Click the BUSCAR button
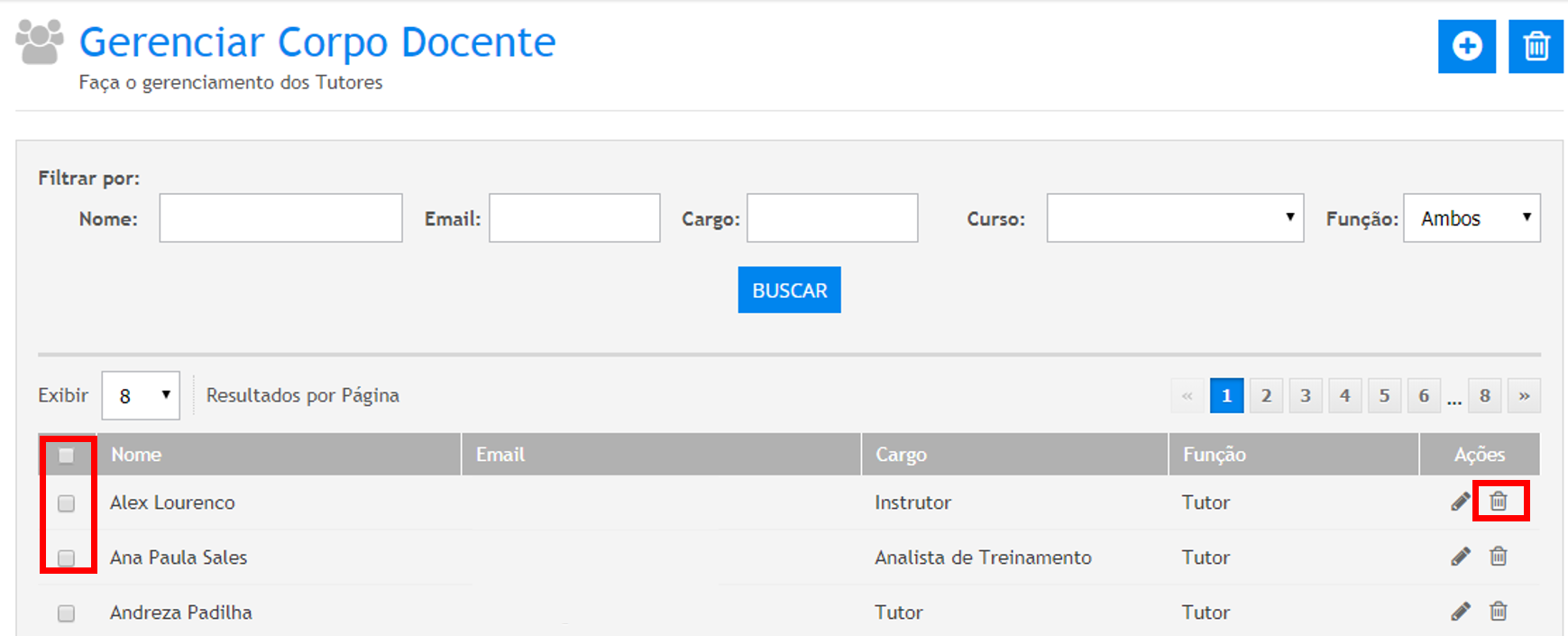Viewport: 1568px width, 636px height. (789, 290)
